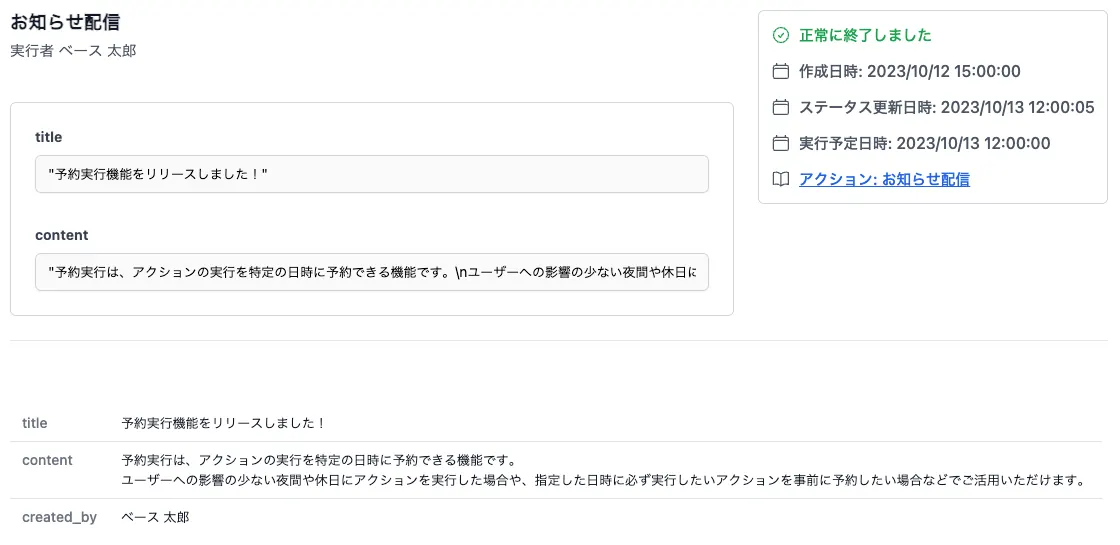Image resolution: width=1120 pixels, height=545 pixels.
Task: Click the ステータス更新日時 2023/10/13 12:00:05 text
Action: (946, 107)
